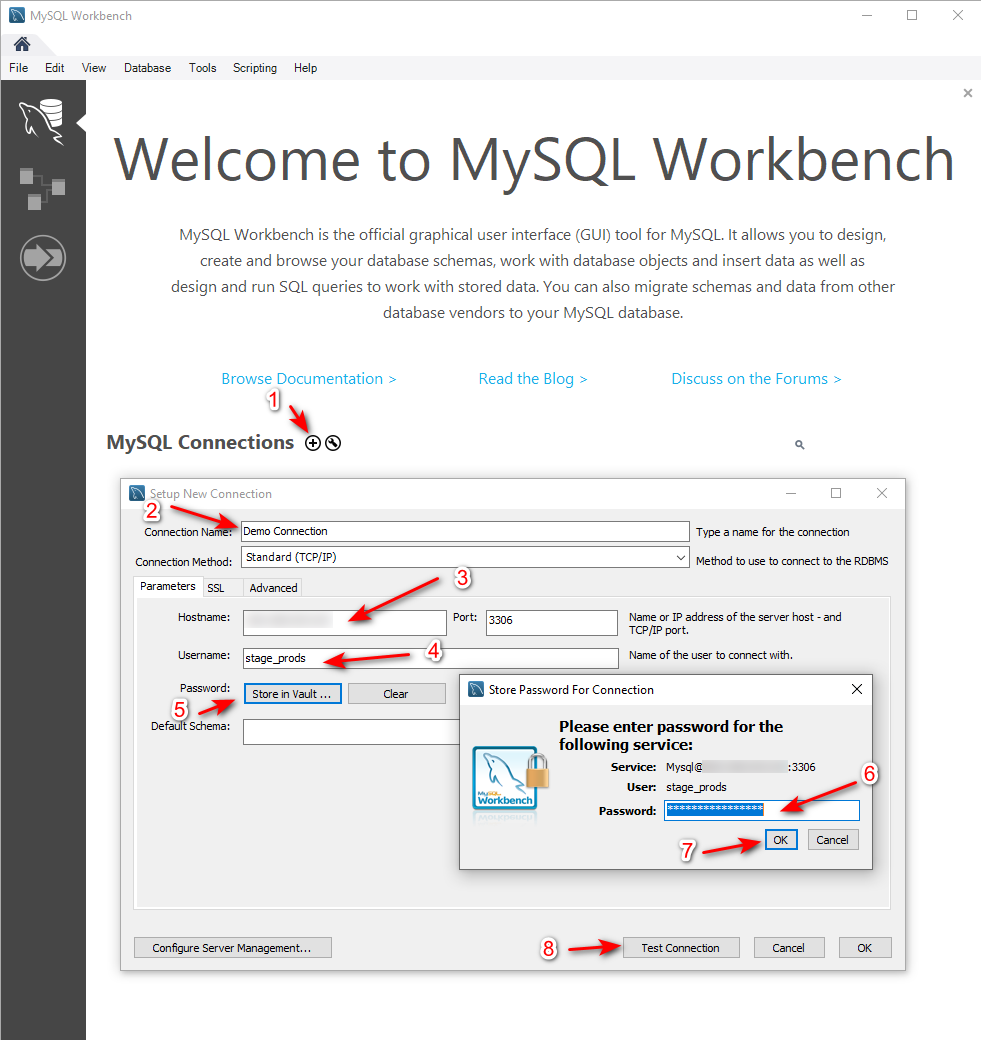
Task: Open the Migration wizard sidebar icon
Action: (42, 257)
